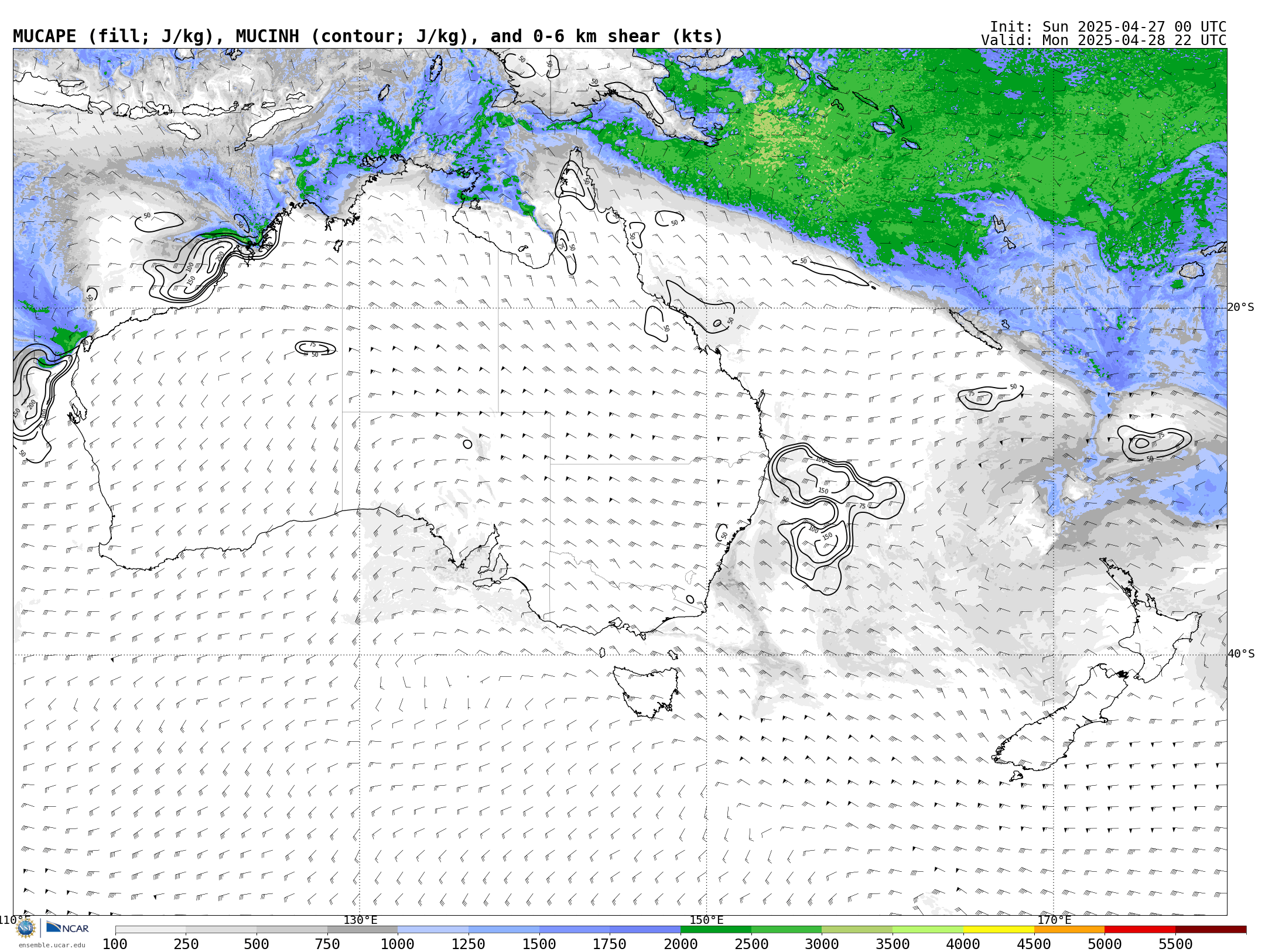Pick the darkest gray 750–1000 colorbar swatch
Viewport: 1265px width, 952px height.
pyautogui.click(x=363, y=930)
